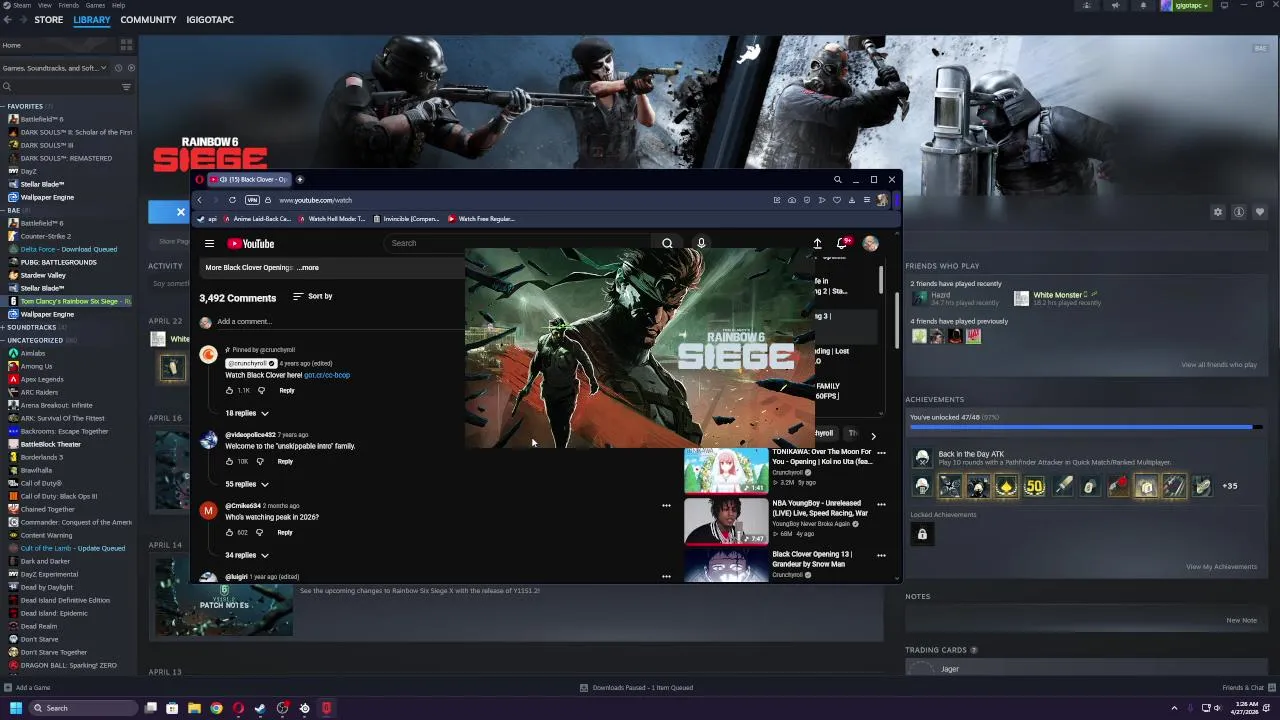Show hidden icons in system tray

(x=1174, y=708)
